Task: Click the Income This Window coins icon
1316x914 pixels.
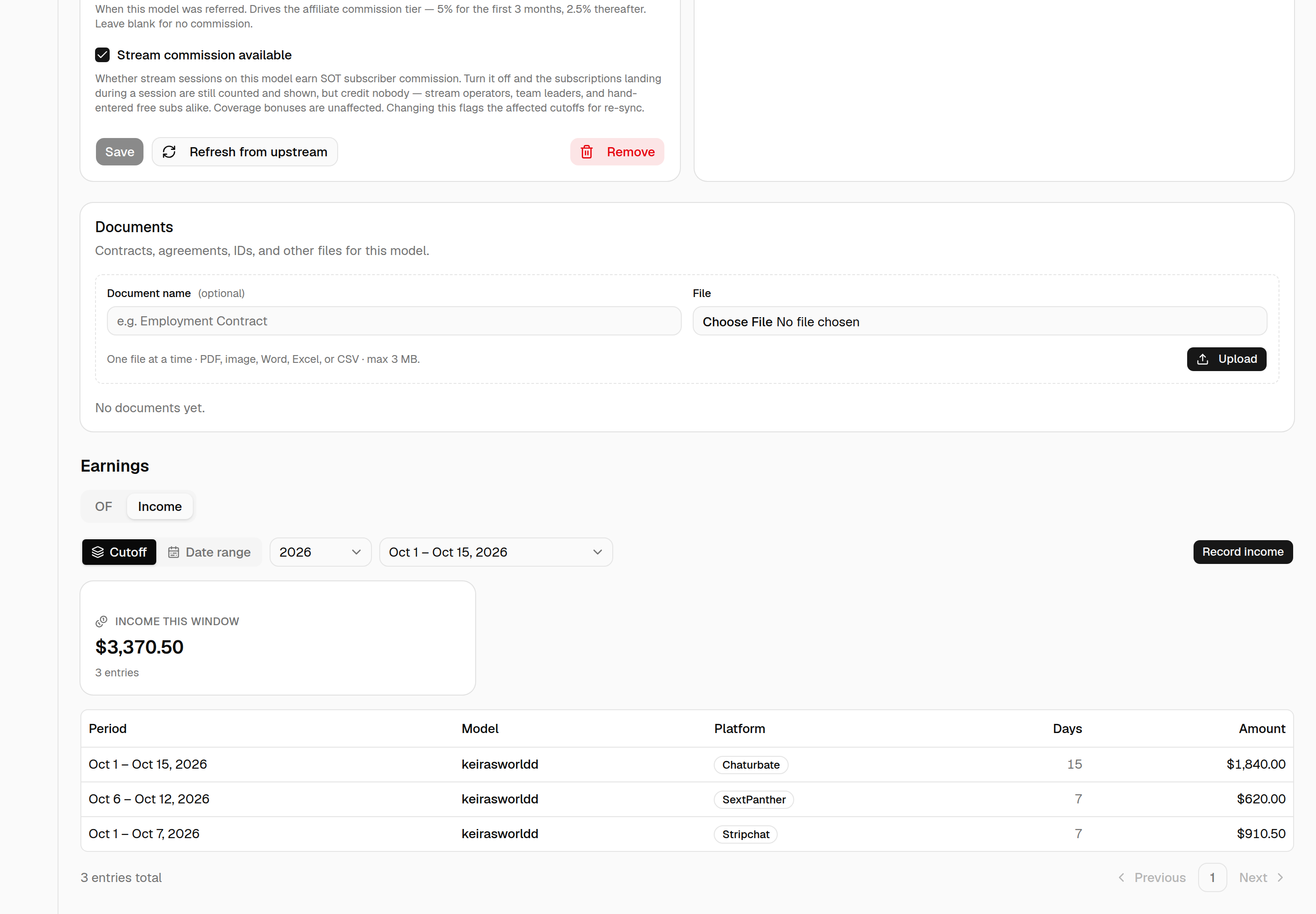Action: (x=101, y=622)
